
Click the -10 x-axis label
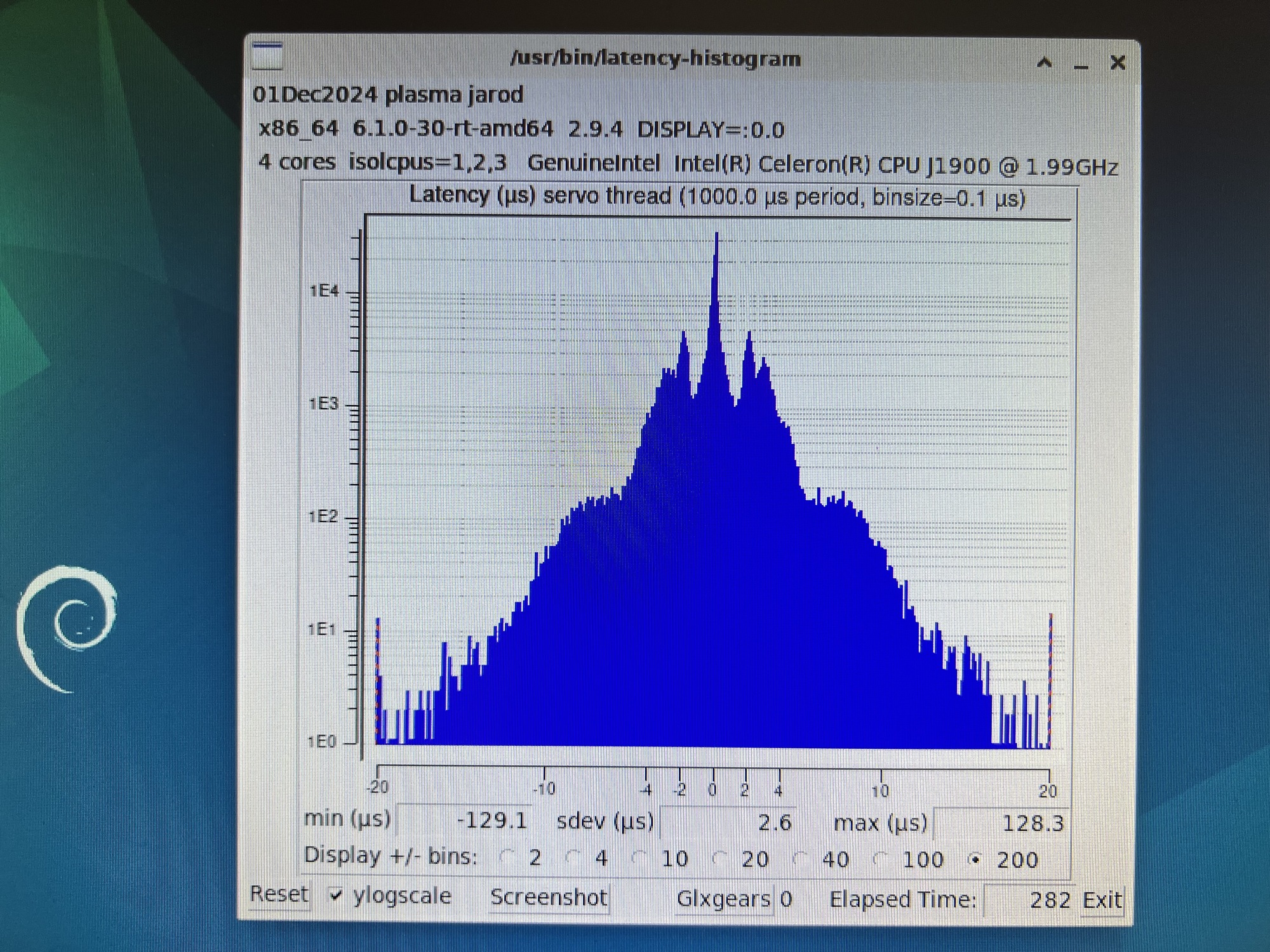click(x=544, y=788)
